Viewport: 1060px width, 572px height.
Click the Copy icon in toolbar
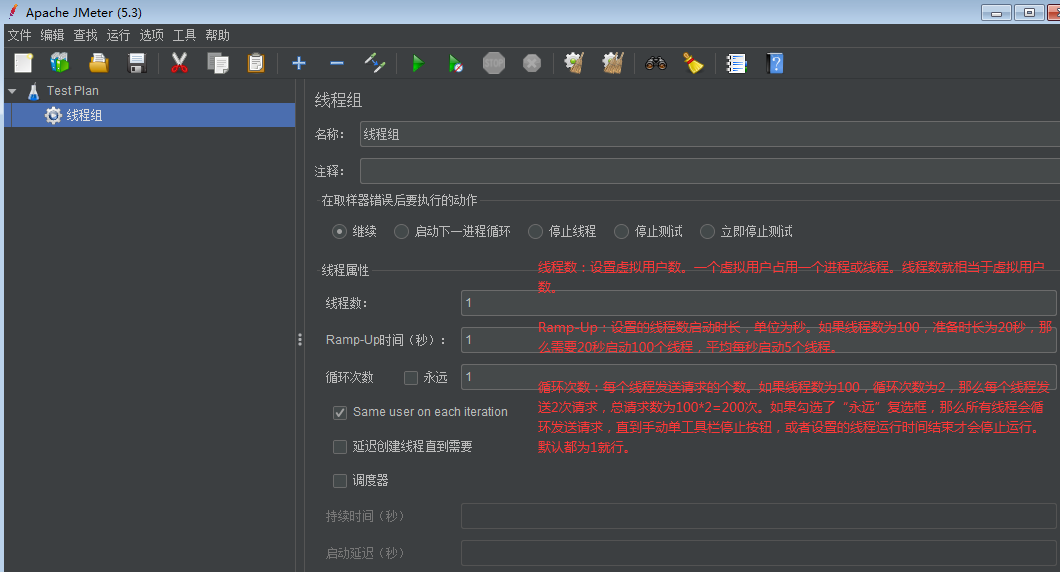pyautogui.click(x=218, y=64)
